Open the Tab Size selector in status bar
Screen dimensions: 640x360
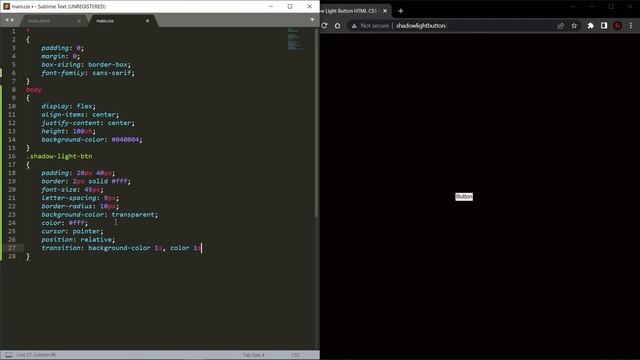tap(253, 355)
